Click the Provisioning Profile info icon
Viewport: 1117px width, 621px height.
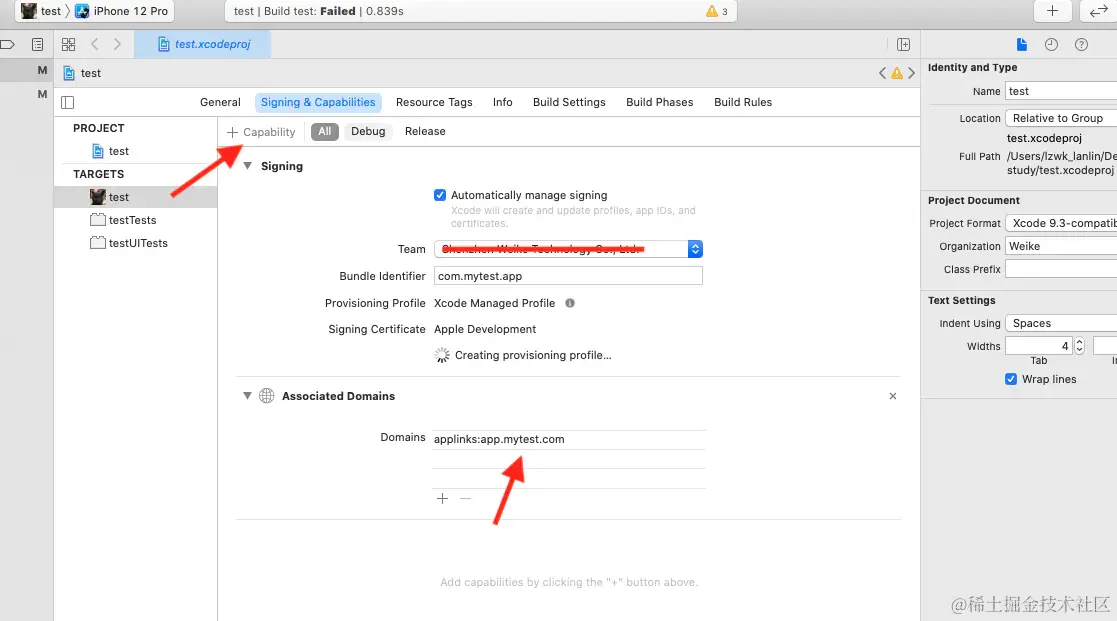click(570, 303)
